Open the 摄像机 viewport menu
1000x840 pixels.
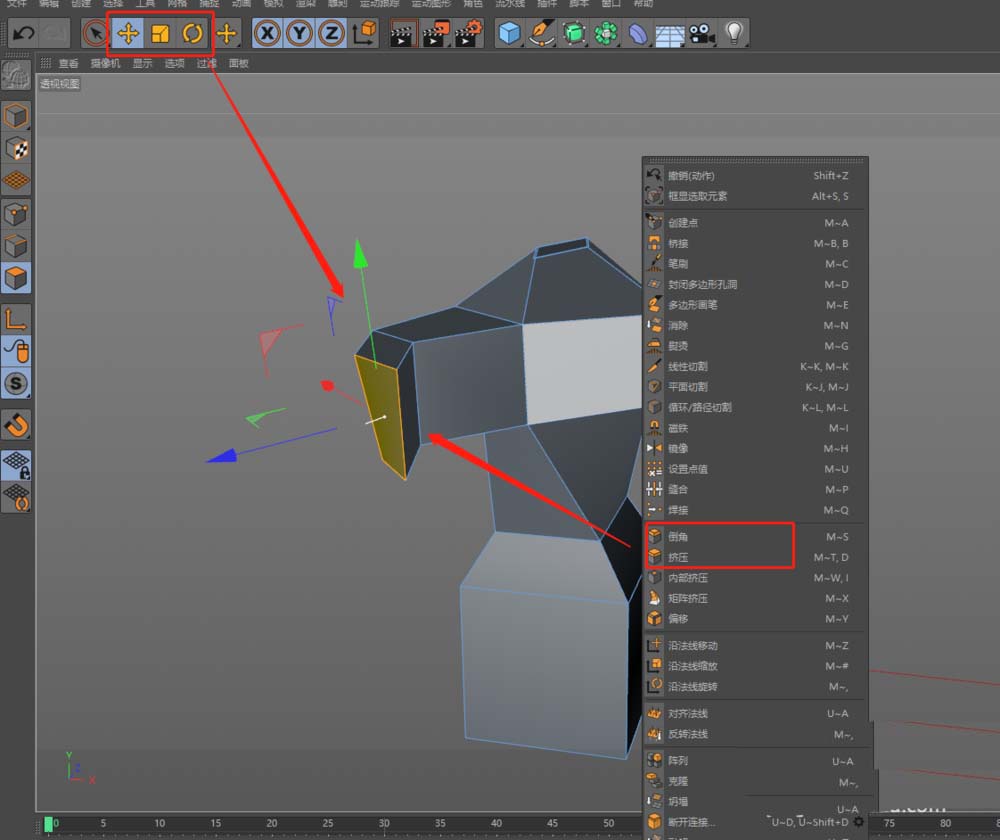coord(105,63)
